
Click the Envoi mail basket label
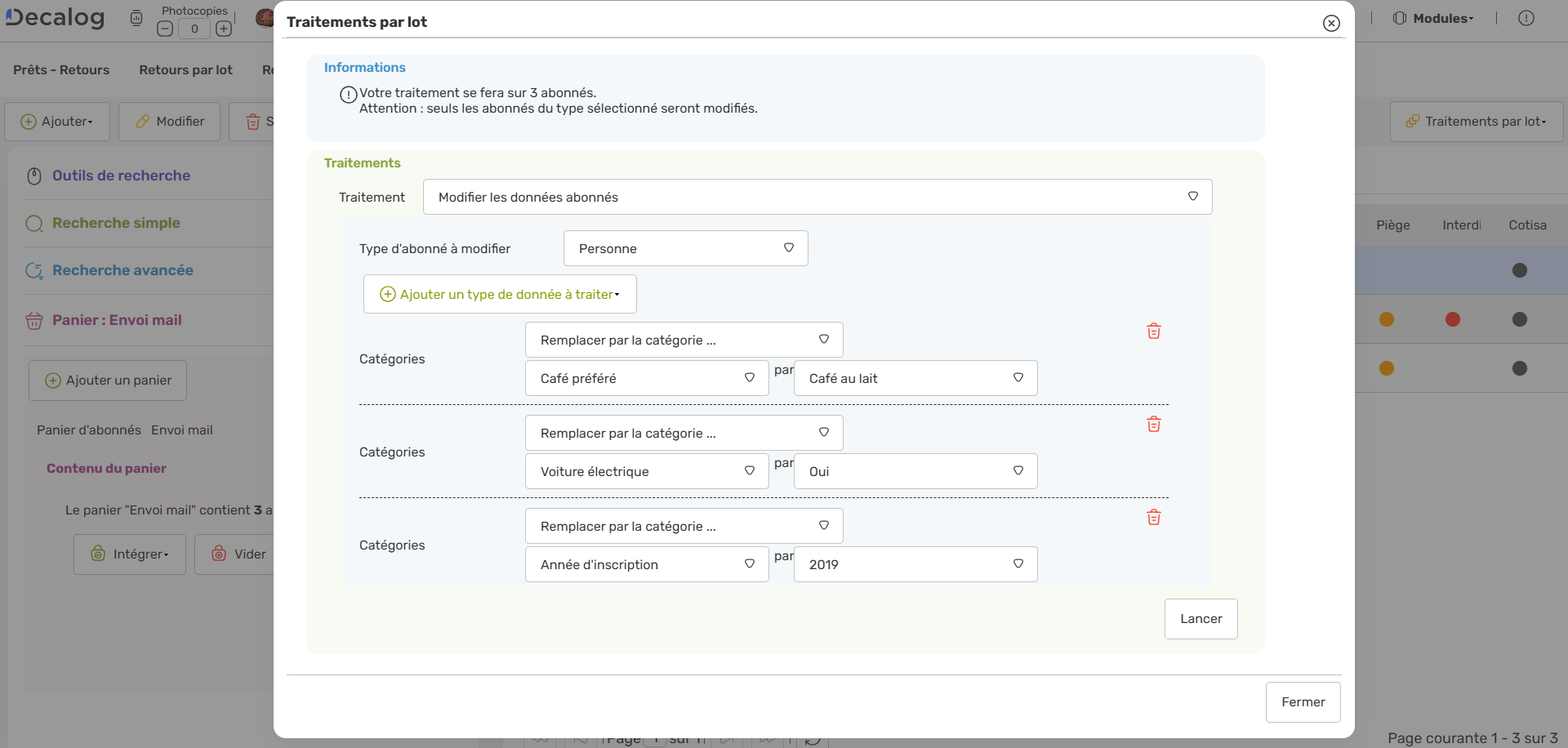182,430
